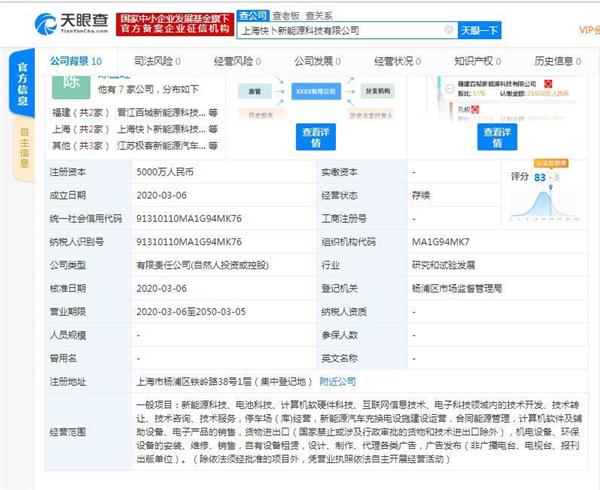Select the registered address 上海市杨浦区铁岭路38号1层
Viewport: 600px width, 490px height.
pyautogui.click(x=194, y=382)
